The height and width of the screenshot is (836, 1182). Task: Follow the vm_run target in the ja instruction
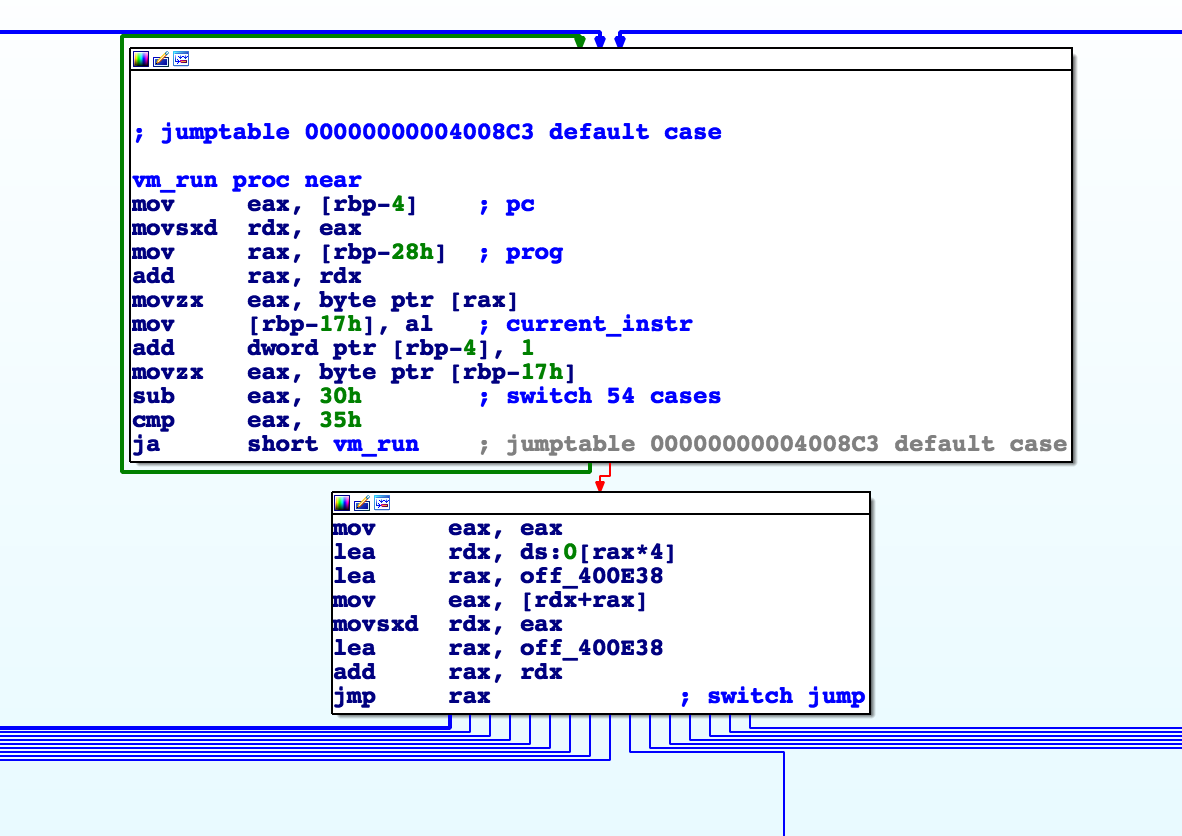[x=375, y=444]
